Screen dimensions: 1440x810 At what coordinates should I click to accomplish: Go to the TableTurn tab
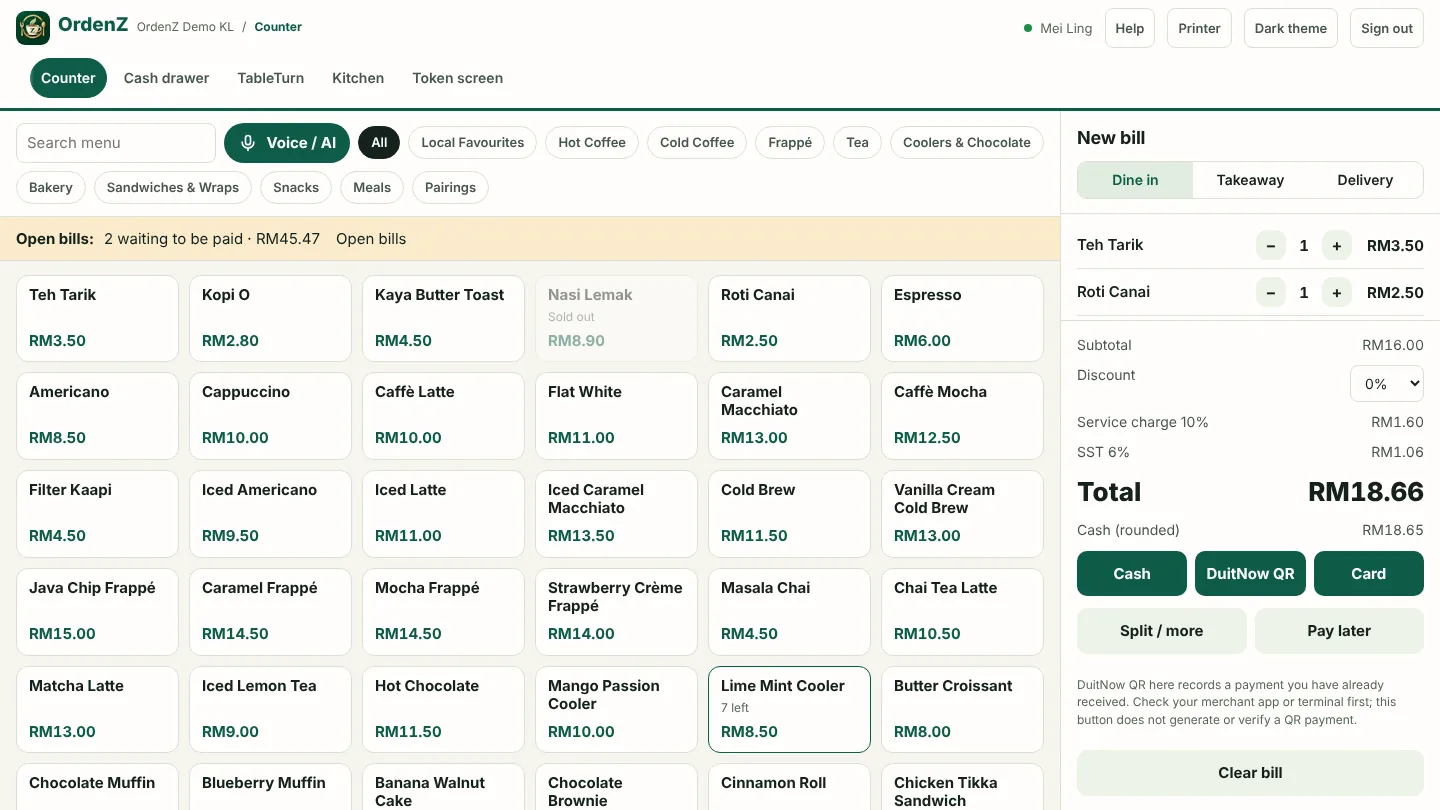click(x=270, y=78)
